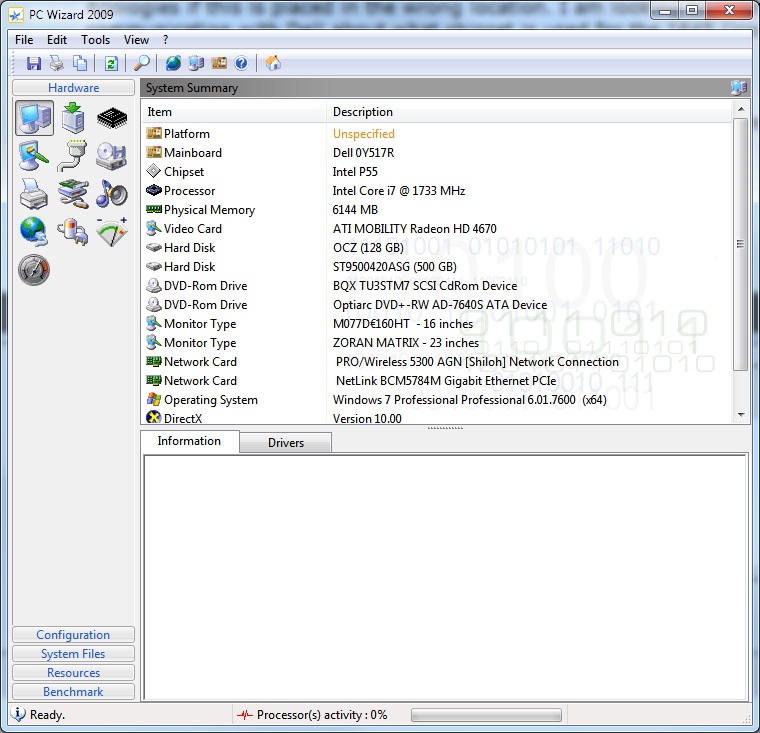The height and width of the screenshot is (733, 760).
Task: Open the Tools menu
Action: pos(95,40)
